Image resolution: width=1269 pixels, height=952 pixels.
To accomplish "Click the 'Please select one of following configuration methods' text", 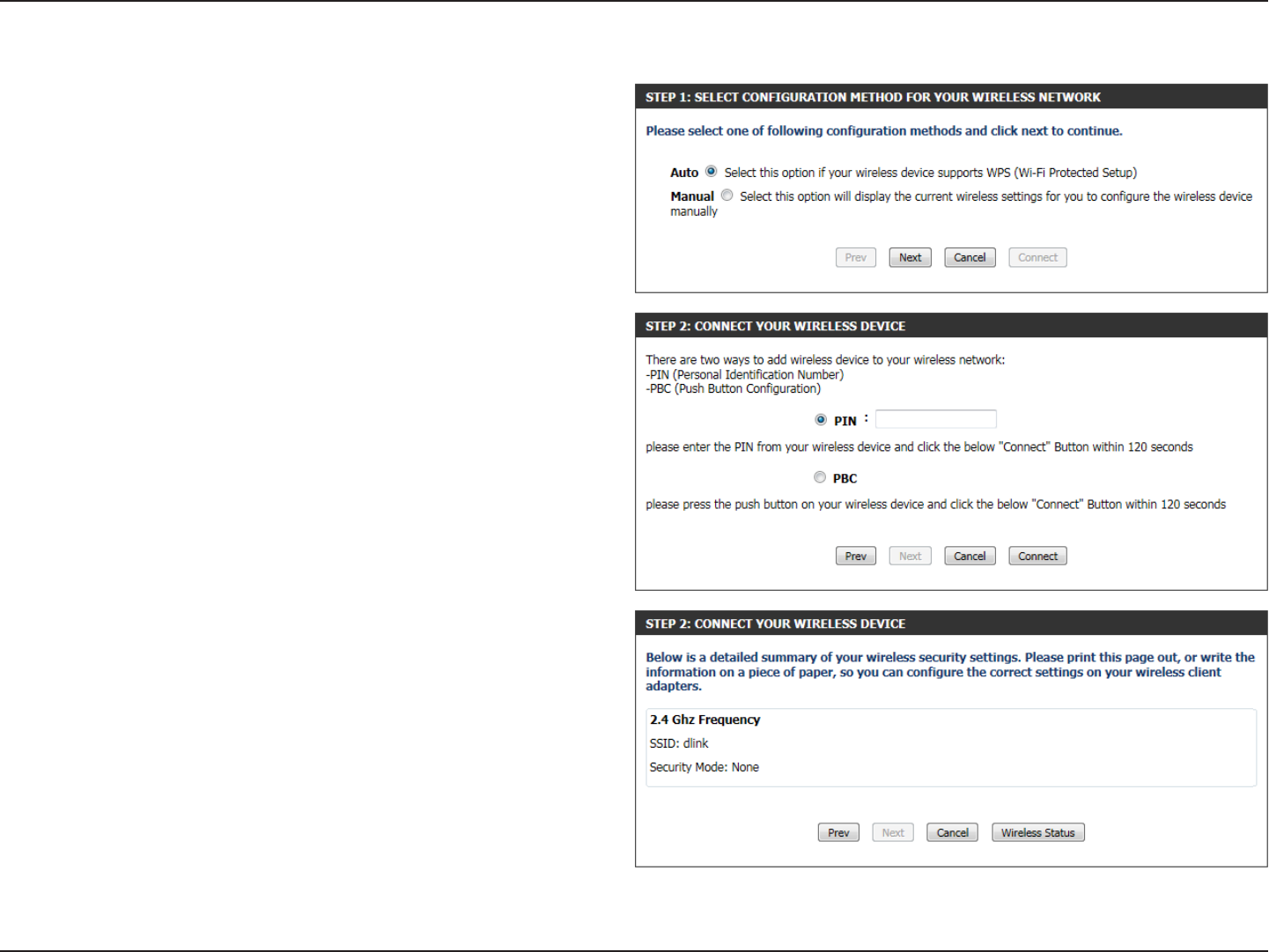I will (884, 131).
